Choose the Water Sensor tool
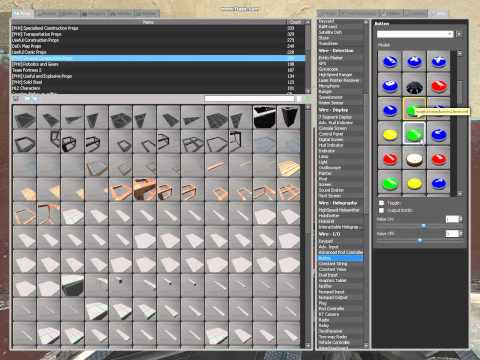 (x=339, y=103)
